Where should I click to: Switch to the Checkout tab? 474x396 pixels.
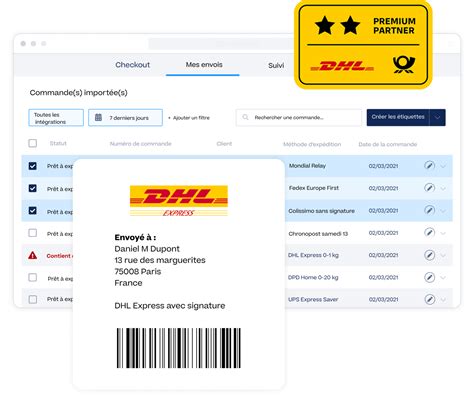133,65
